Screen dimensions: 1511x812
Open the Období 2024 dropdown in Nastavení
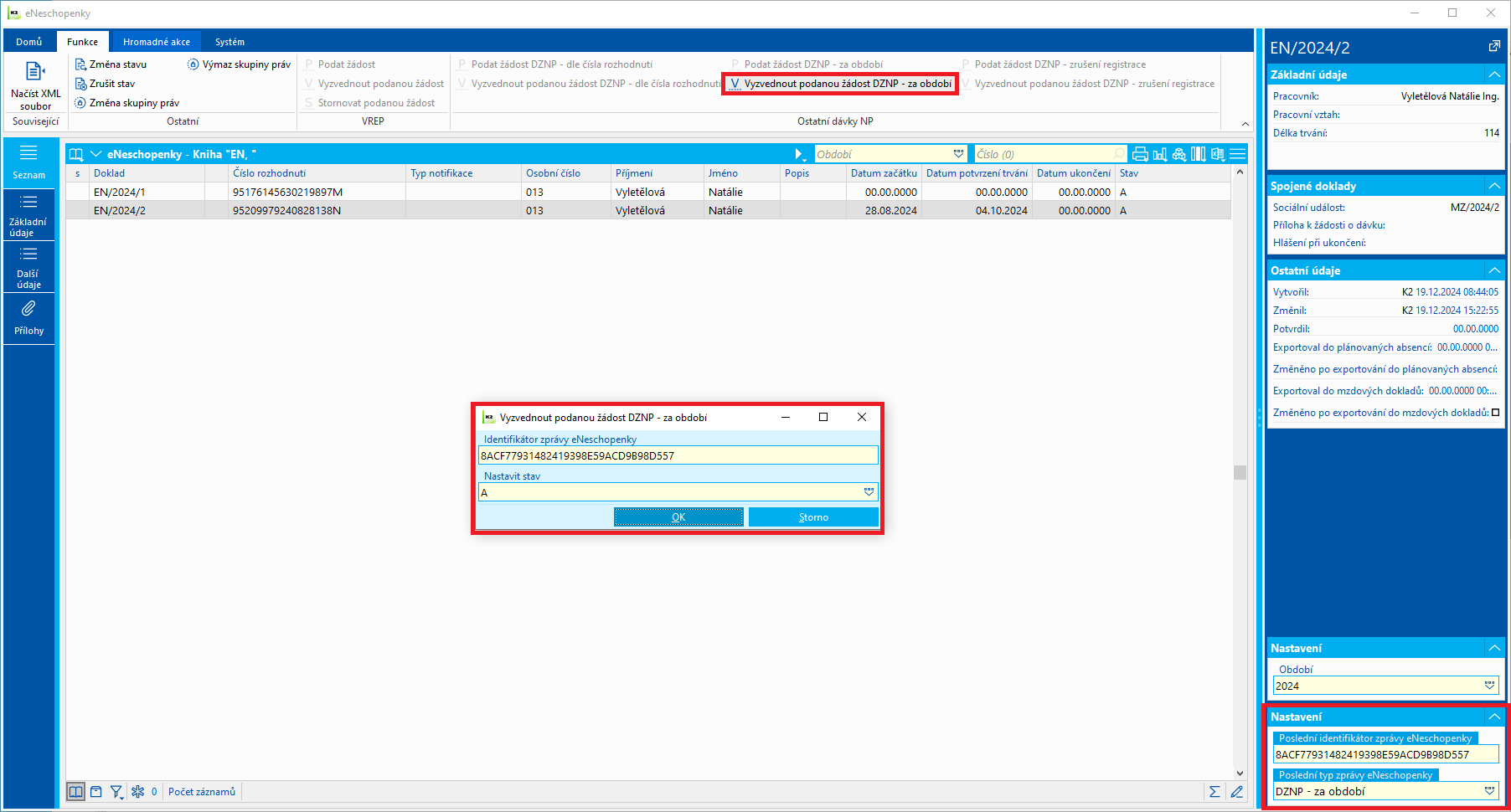[x=1489, y=686]
